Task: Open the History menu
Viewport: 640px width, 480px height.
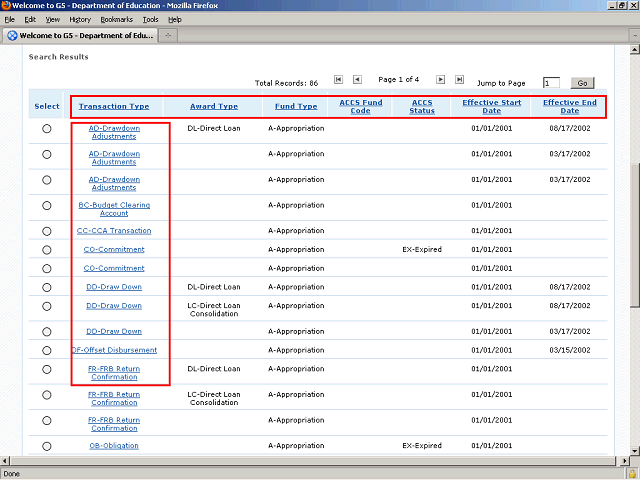Action: [80, 19]
